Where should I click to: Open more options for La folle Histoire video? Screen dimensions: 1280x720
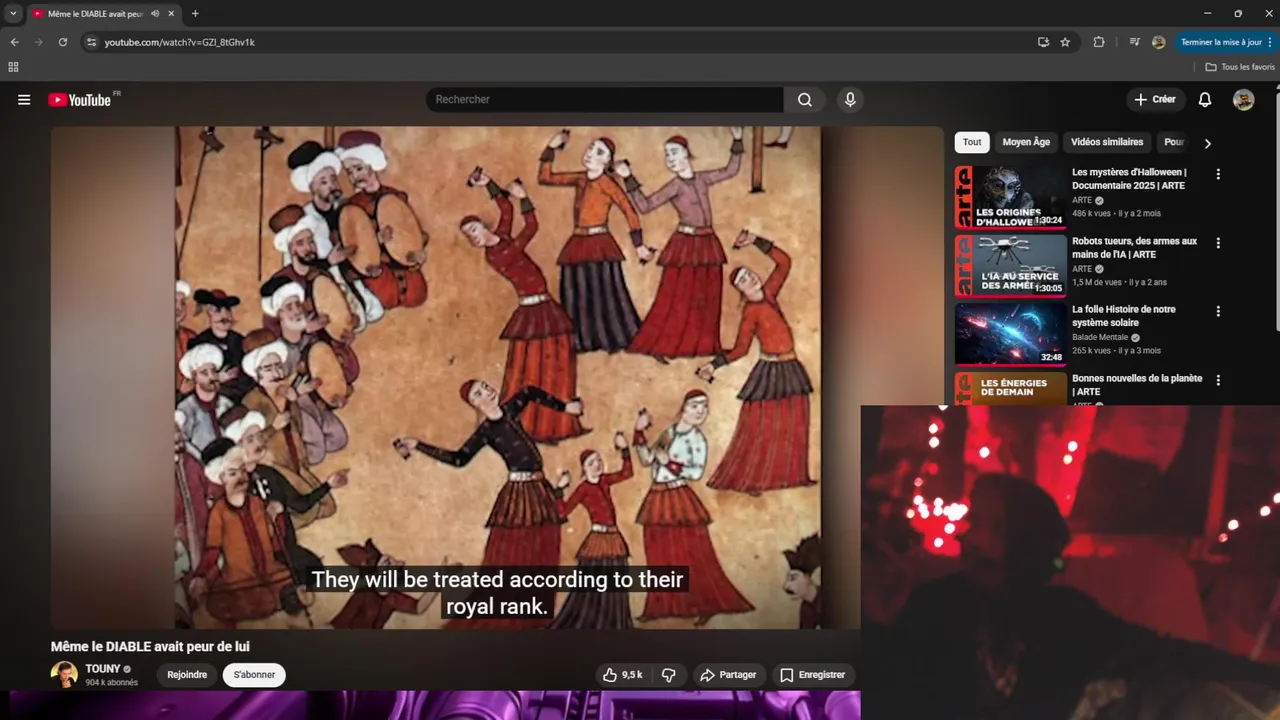1218,311
